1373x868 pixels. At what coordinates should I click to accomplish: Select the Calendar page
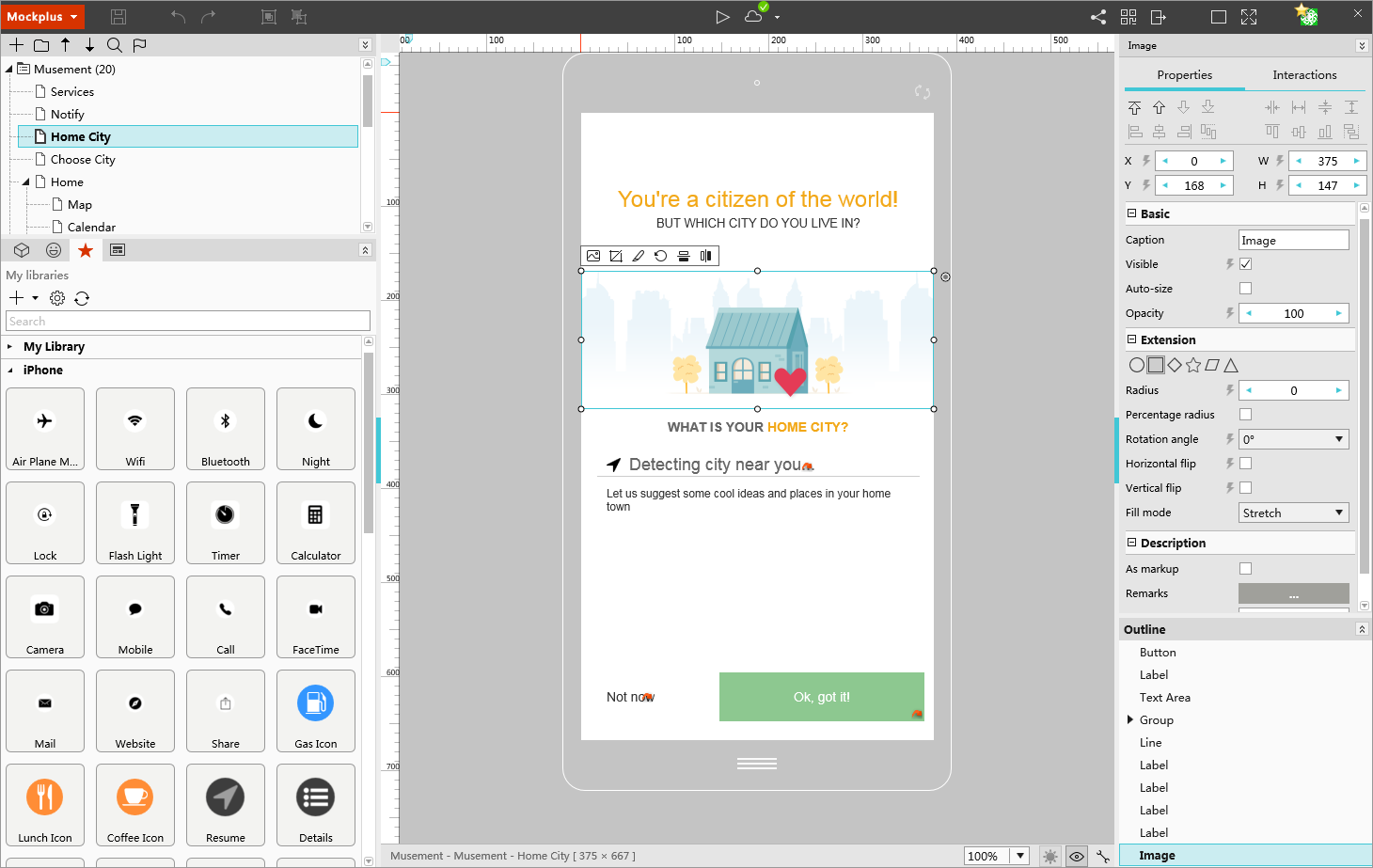pos(91,228)
